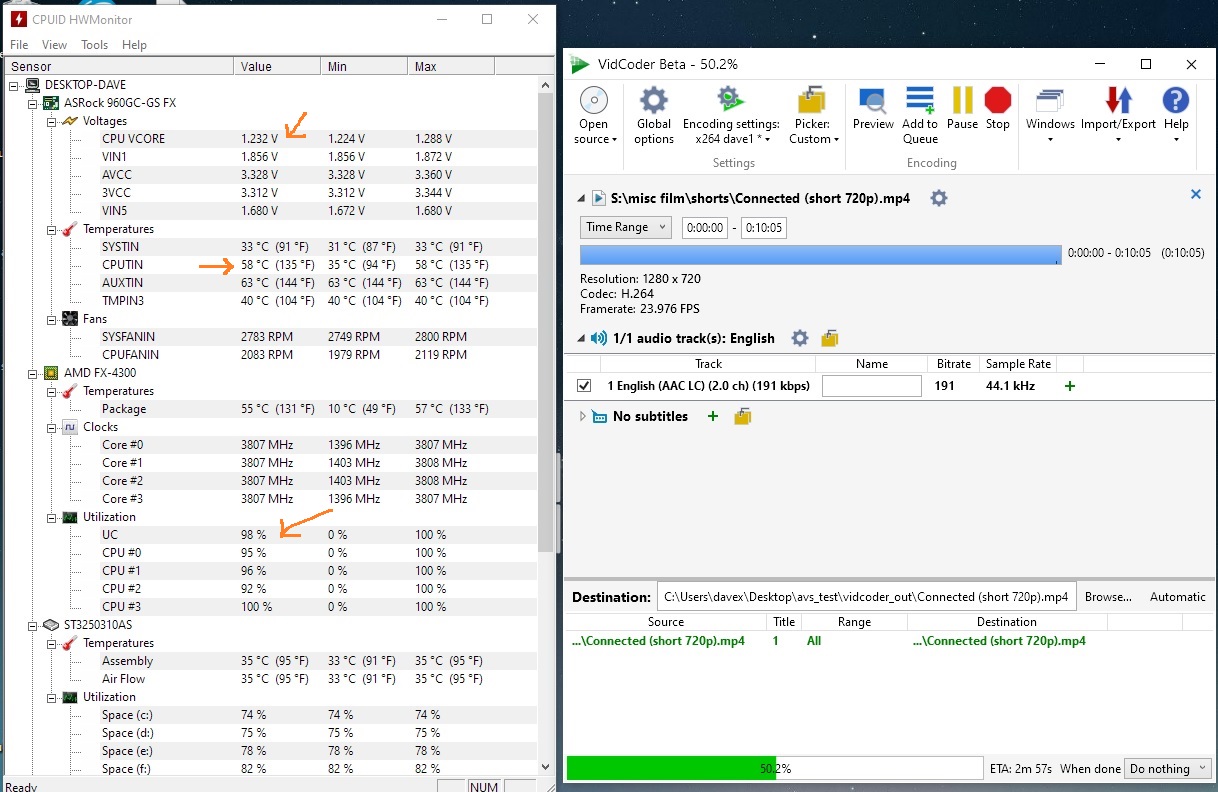Viewport: 1218px width, 792px height.
Task: Click the video file icon beside source path
Action: [599, 198]
